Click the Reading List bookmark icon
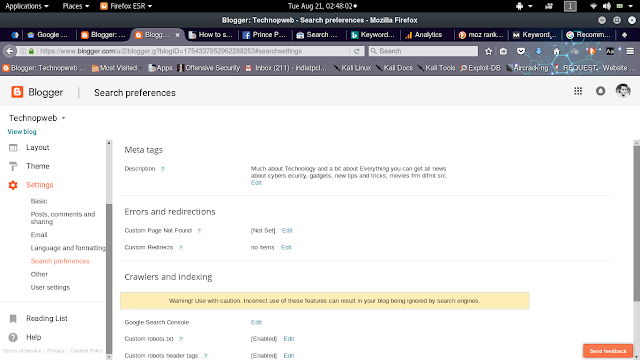The height and width of the screenshot is (360, 640). point(13,318)
